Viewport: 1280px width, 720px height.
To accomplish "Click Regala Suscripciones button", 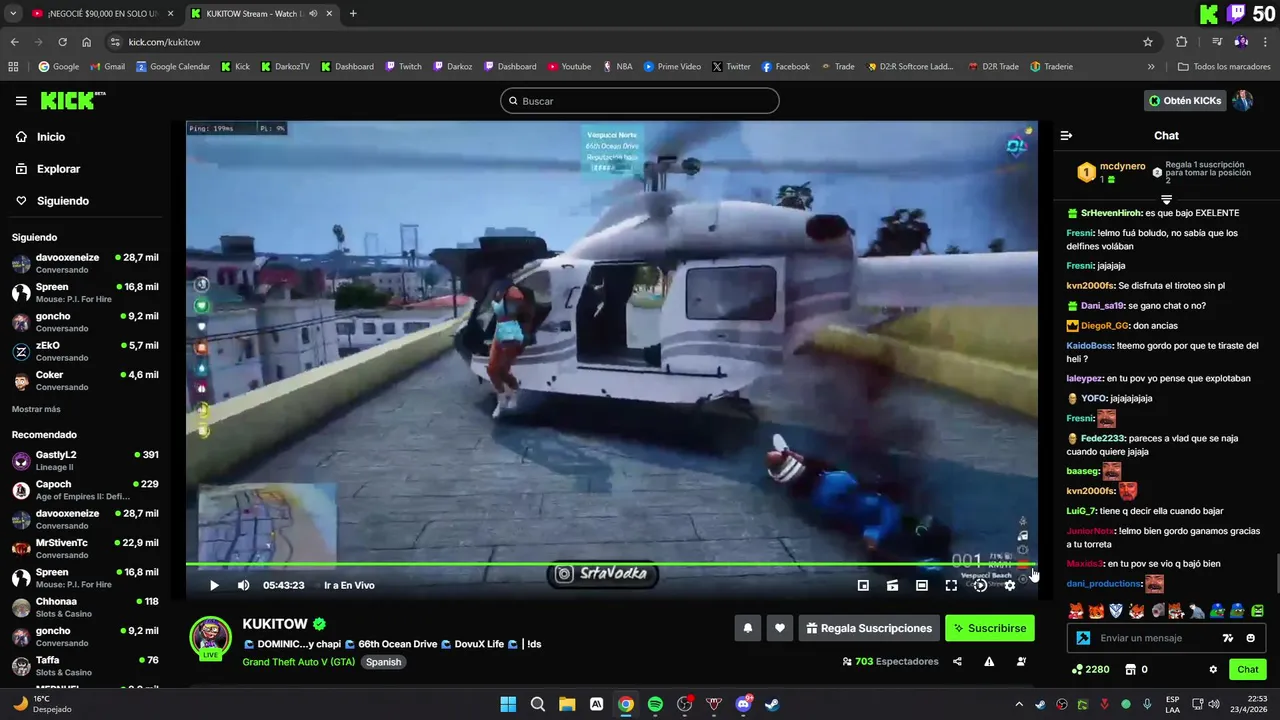I will [869, 628].
